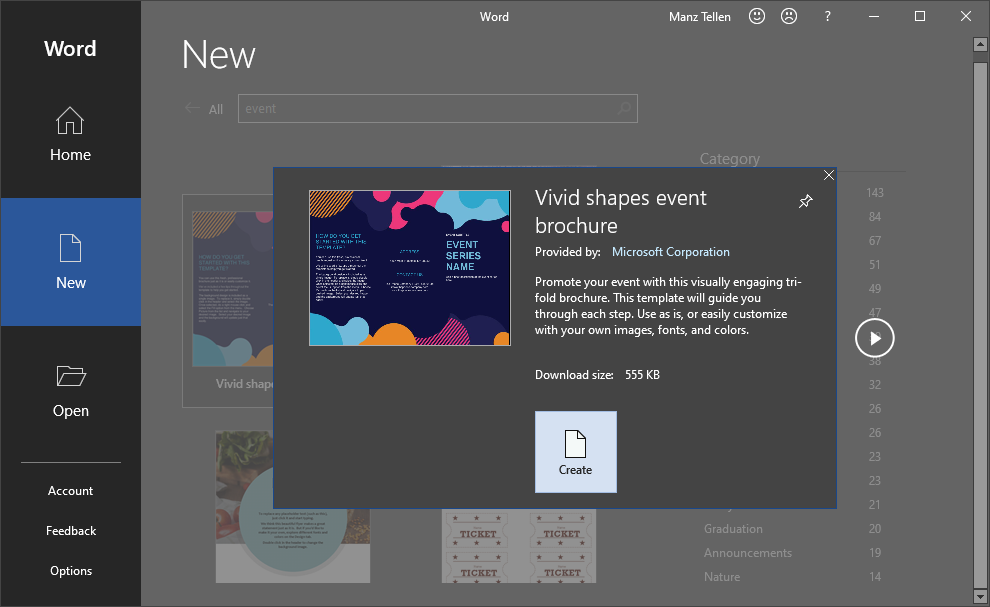Go back with the arrow icon
Viewport: 990px width, 607px height.
pyautogui.click(x=192, y=108)
